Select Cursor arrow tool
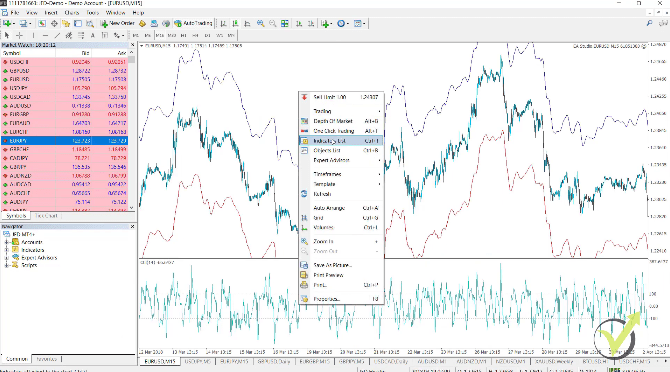The width and height of the screenshot is (670, 372). (x=7, y=35)
